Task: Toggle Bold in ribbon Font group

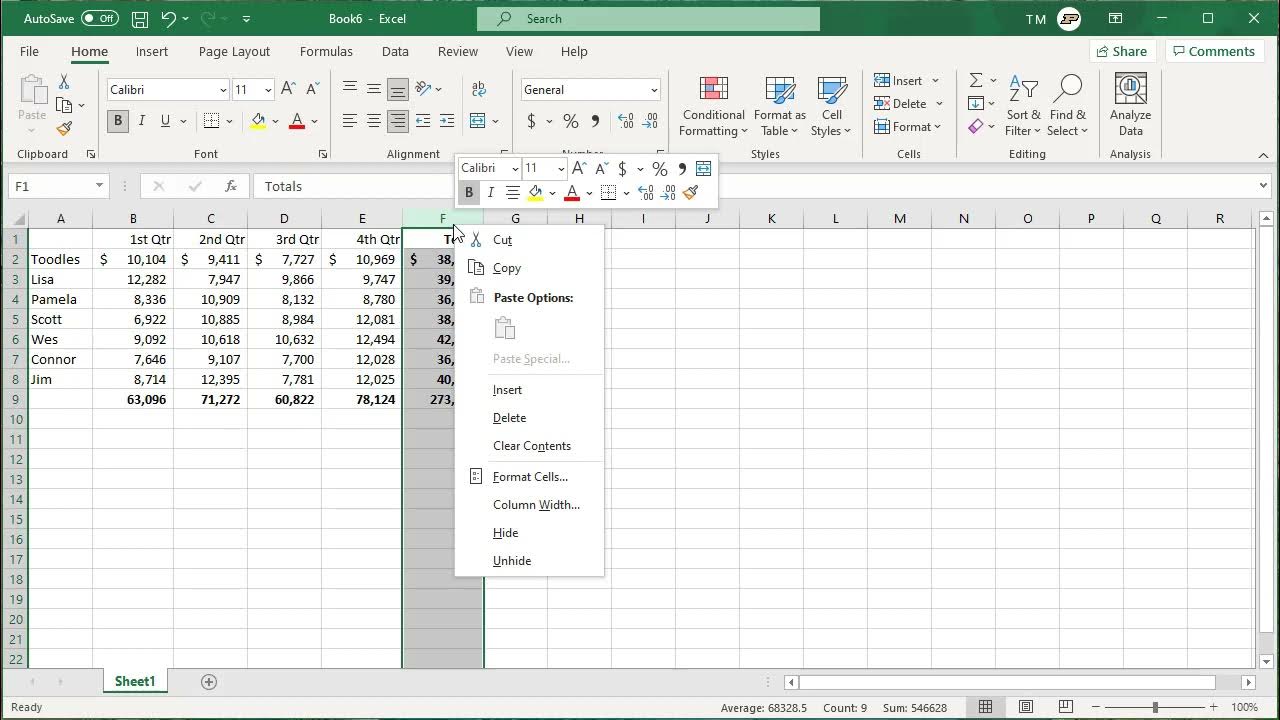Action: (118, 121)
